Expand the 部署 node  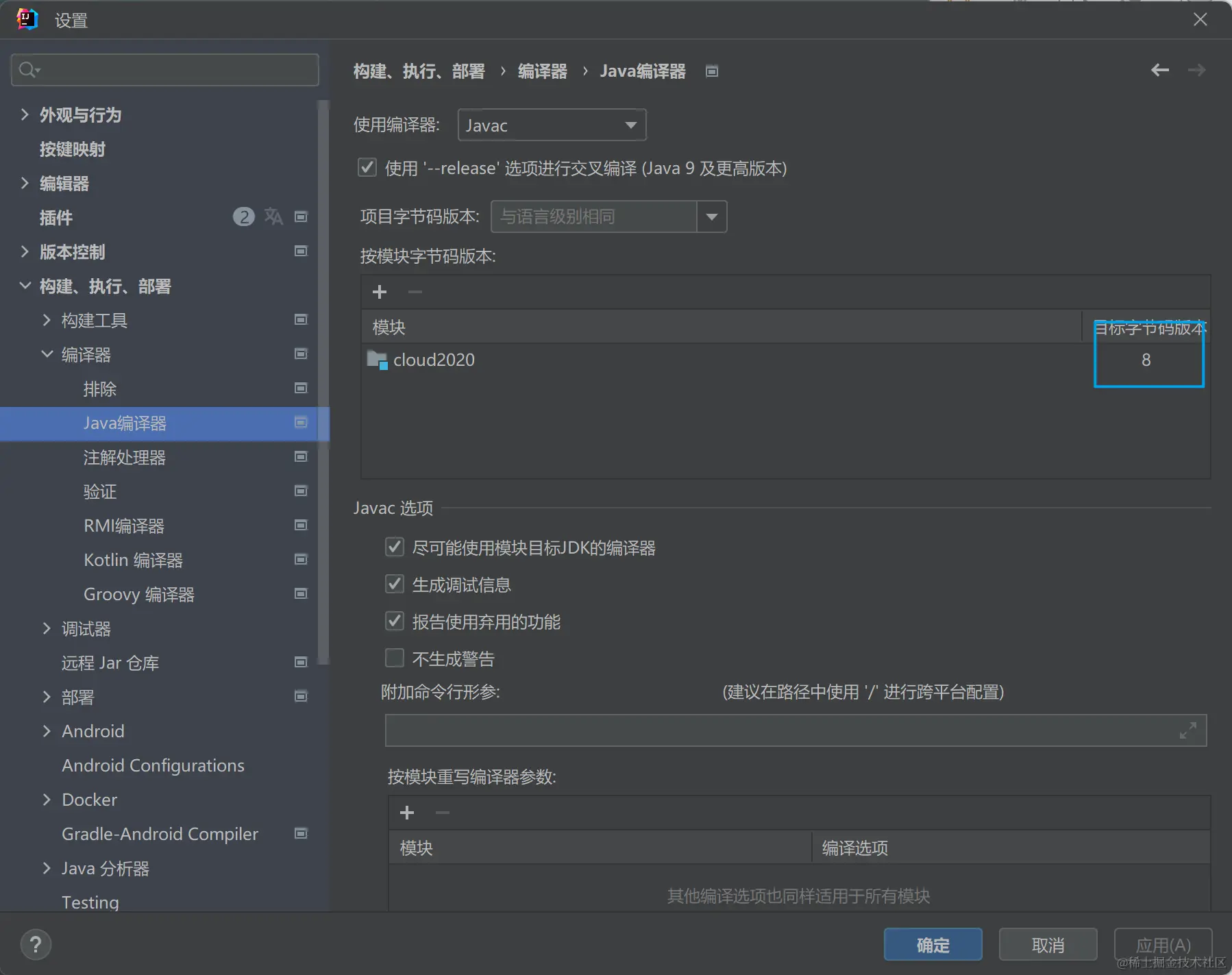point(47,697)
